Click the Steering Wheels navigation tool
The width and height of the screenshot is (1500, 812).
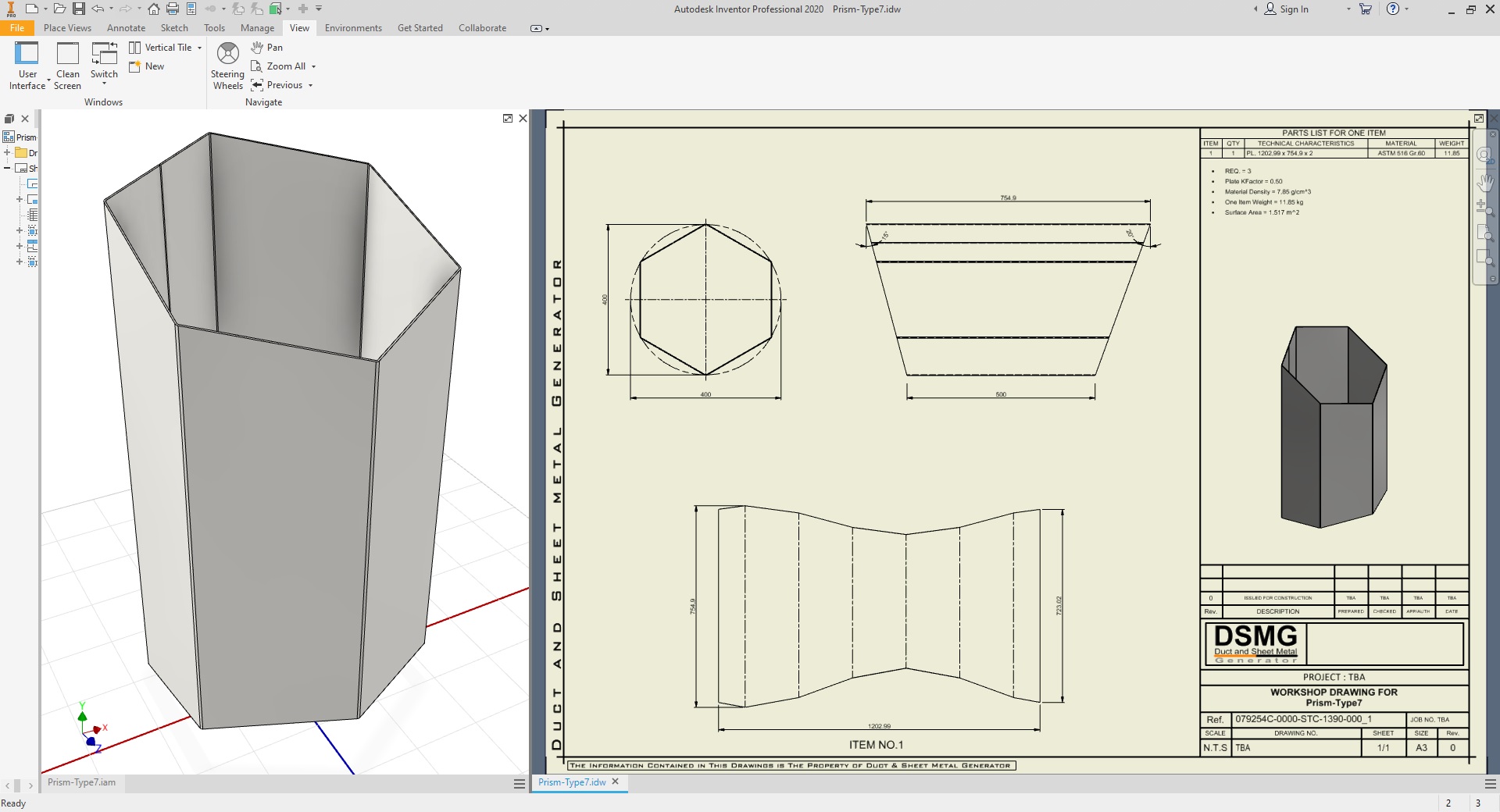(x=227, y=66)
